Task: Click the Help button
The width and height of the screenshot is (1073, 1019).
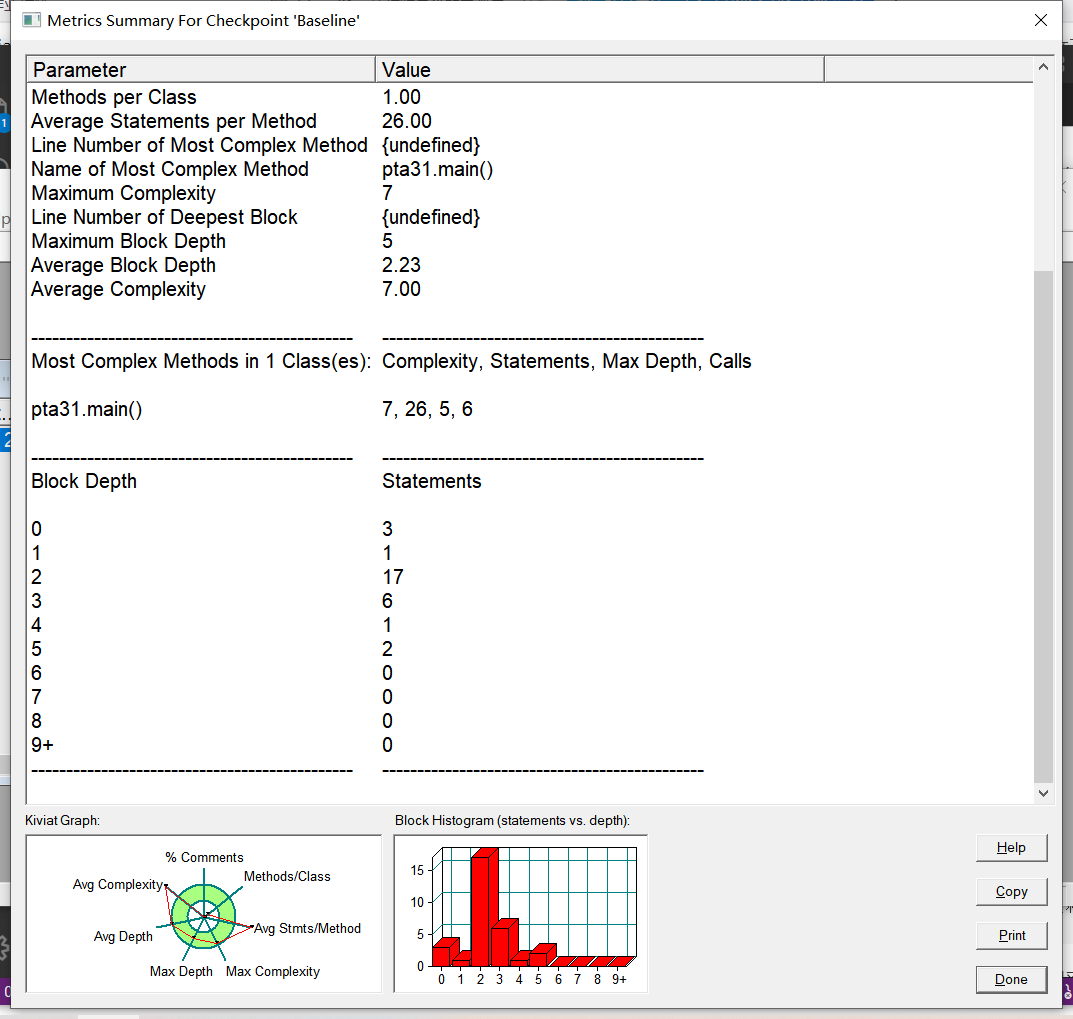Action: coord(1011,848)
